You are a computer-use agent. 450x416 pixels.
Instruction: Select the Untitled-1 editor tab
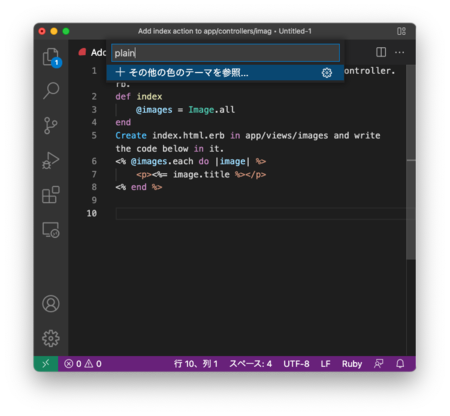click(x=92, y=52)
